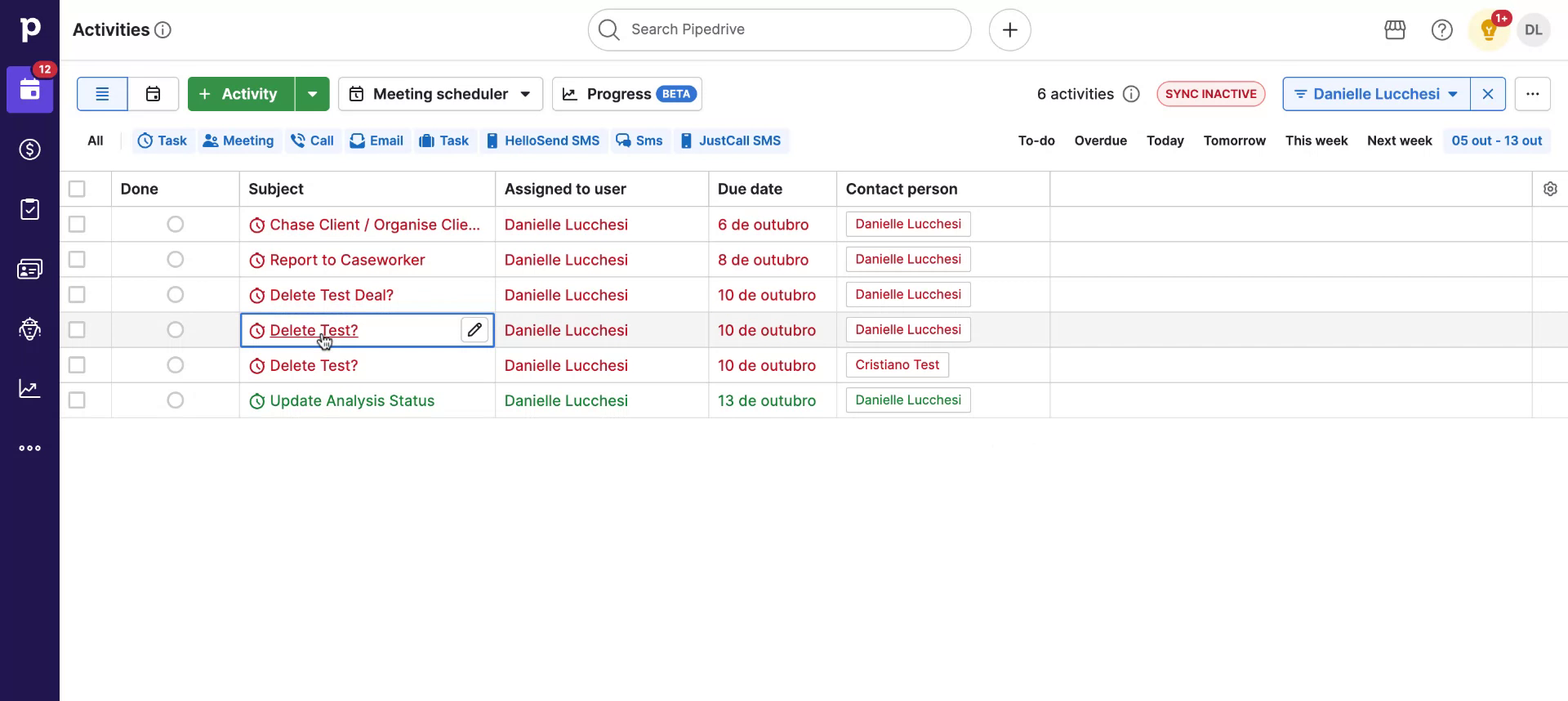
Task: Open the Chase Client activity link
Action: 374,225
